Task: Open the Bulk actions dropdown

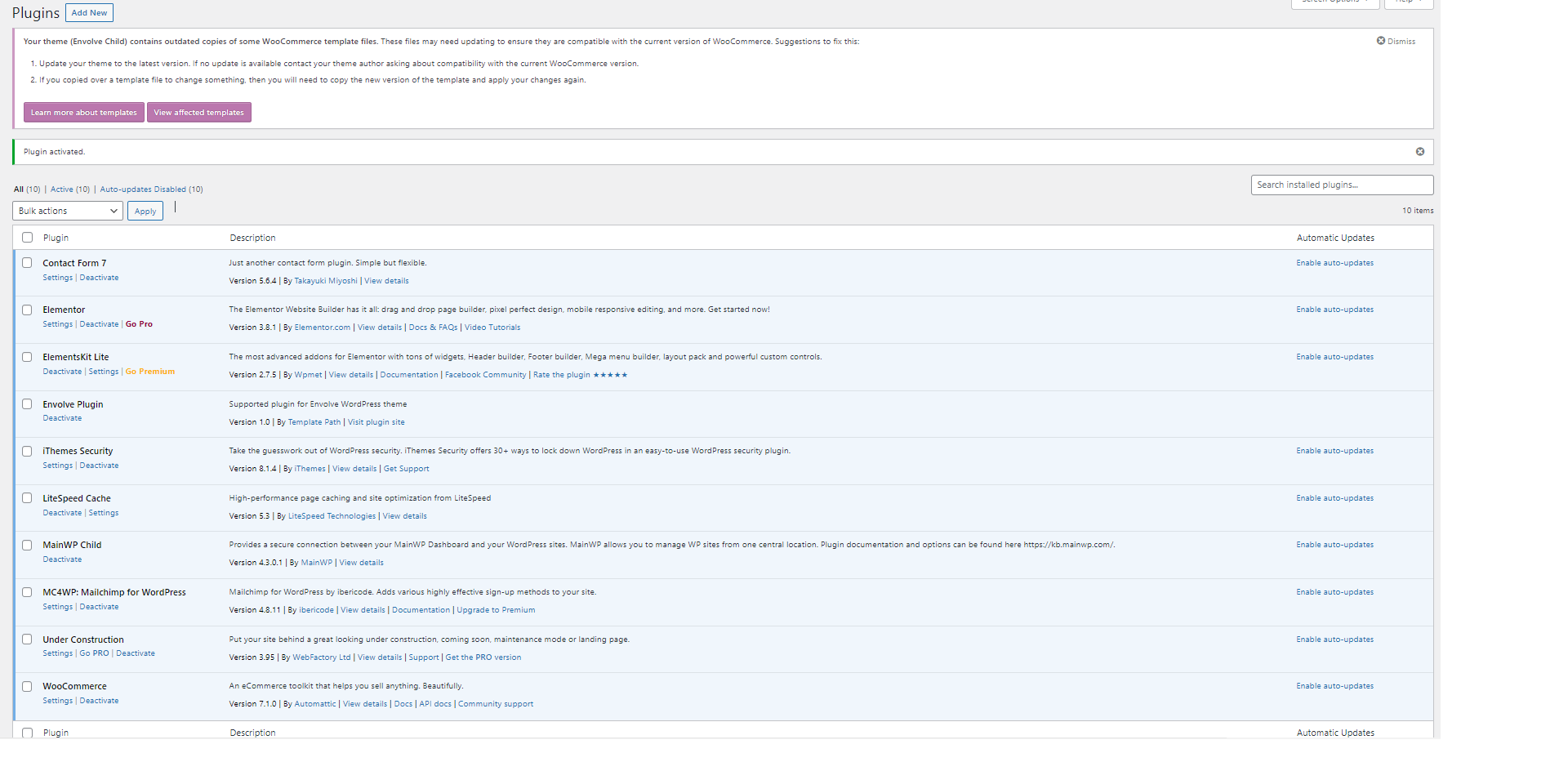Action: coord(68,211)
